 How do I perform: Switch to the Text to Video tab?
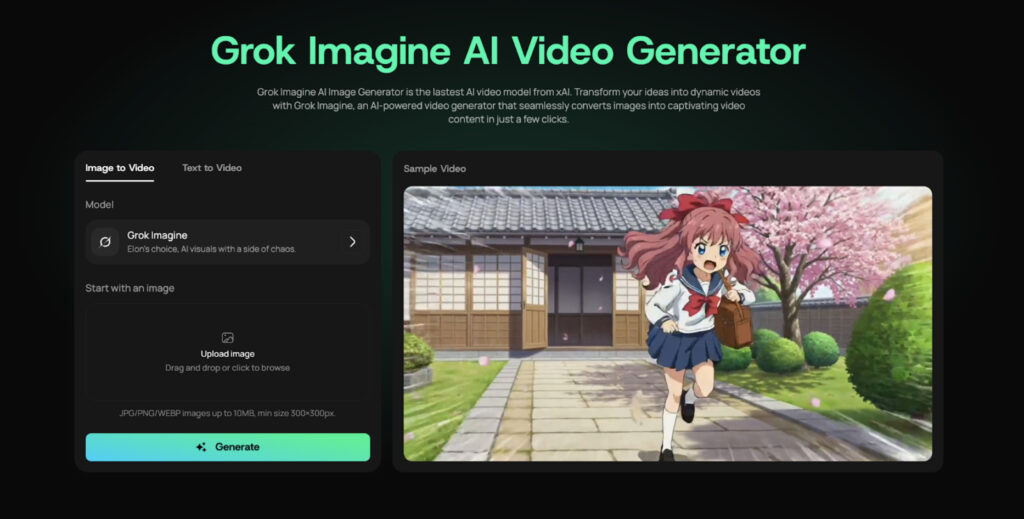pos(211,168)
